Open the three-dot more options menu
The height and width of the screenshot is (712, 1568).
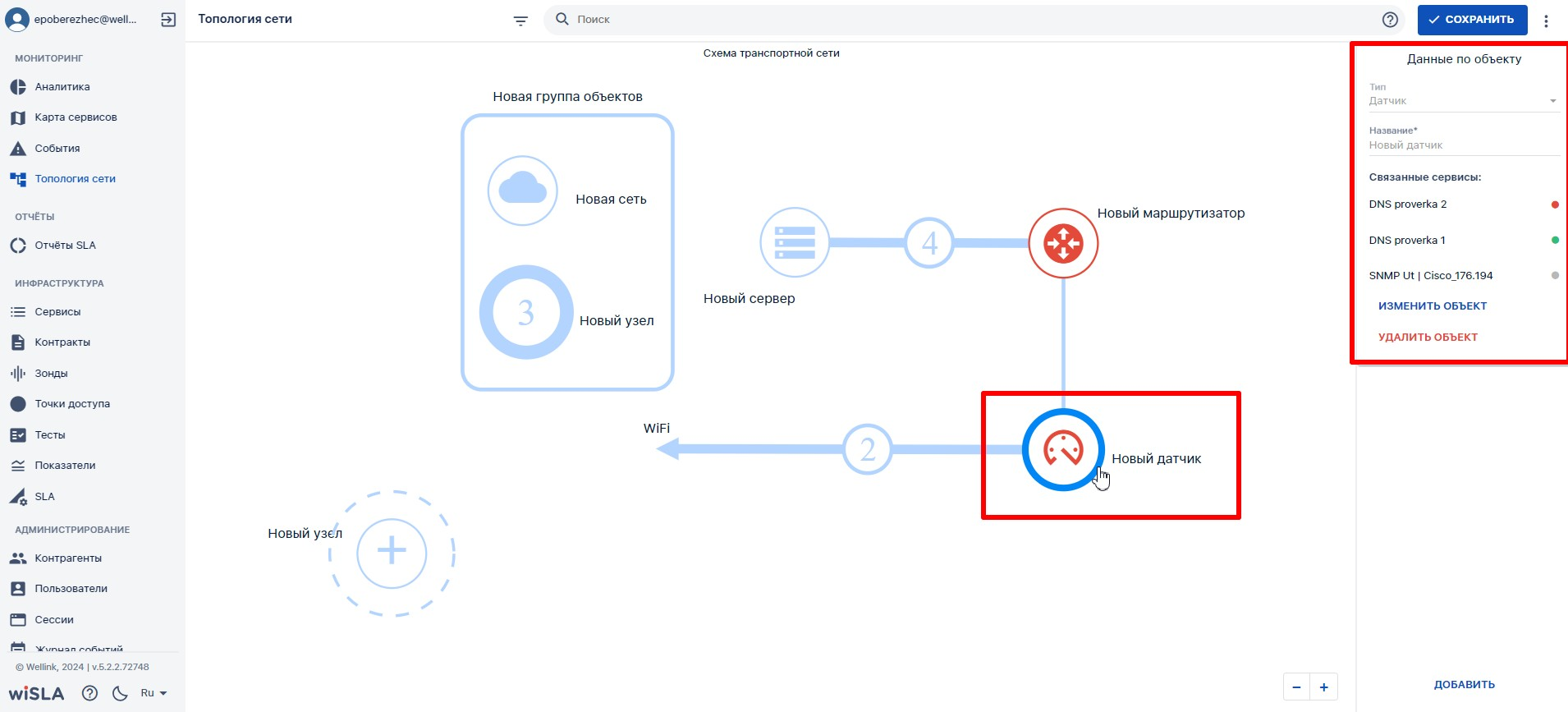1546,21
